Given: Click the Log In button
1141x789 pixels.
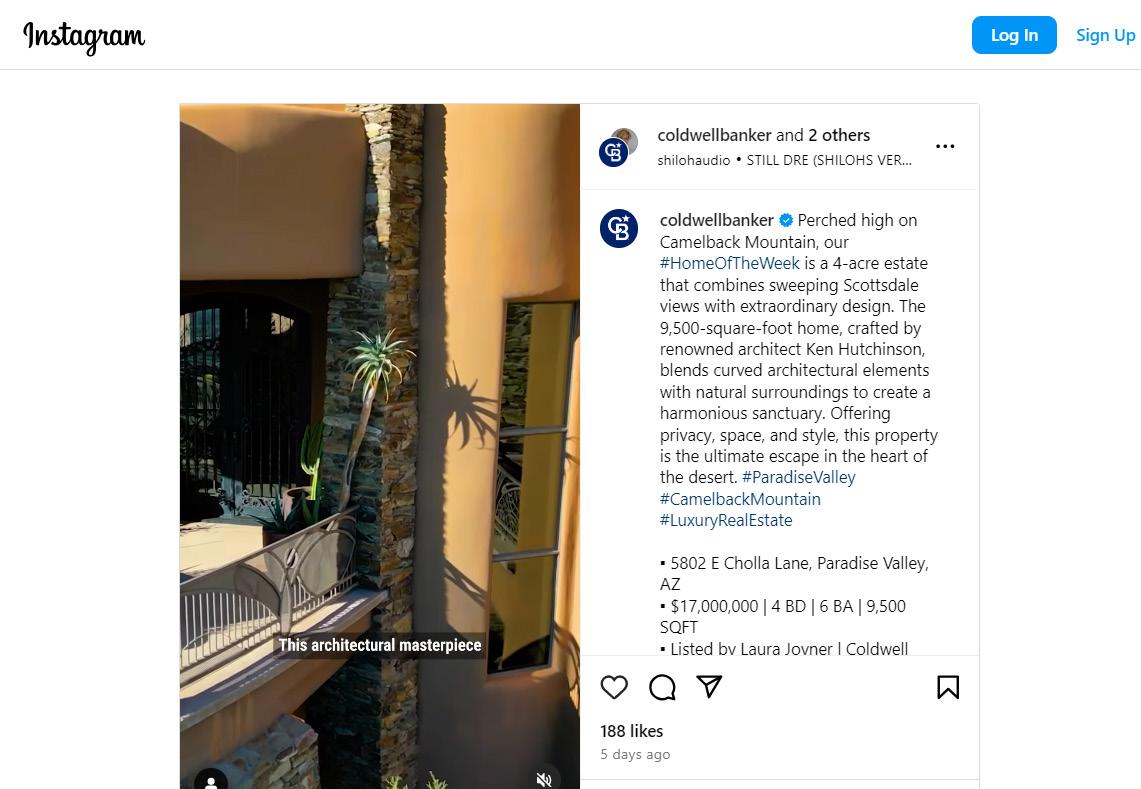Looking at the screenshot, I should [1014, 35].
